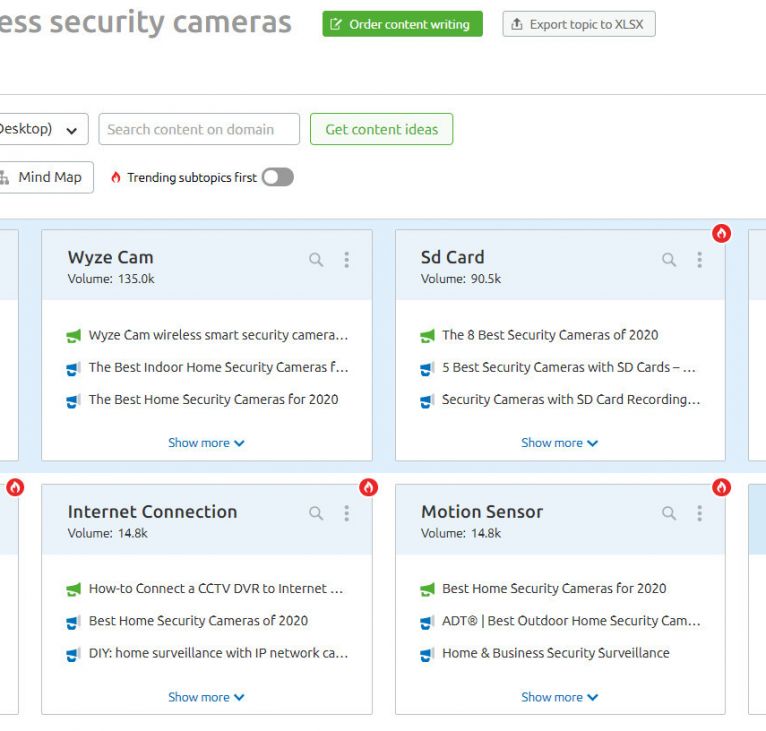Open the three-dot menu on Motion Sensor card
The image size is (766, 731).
pyautogui.click(x=700, y=514)
